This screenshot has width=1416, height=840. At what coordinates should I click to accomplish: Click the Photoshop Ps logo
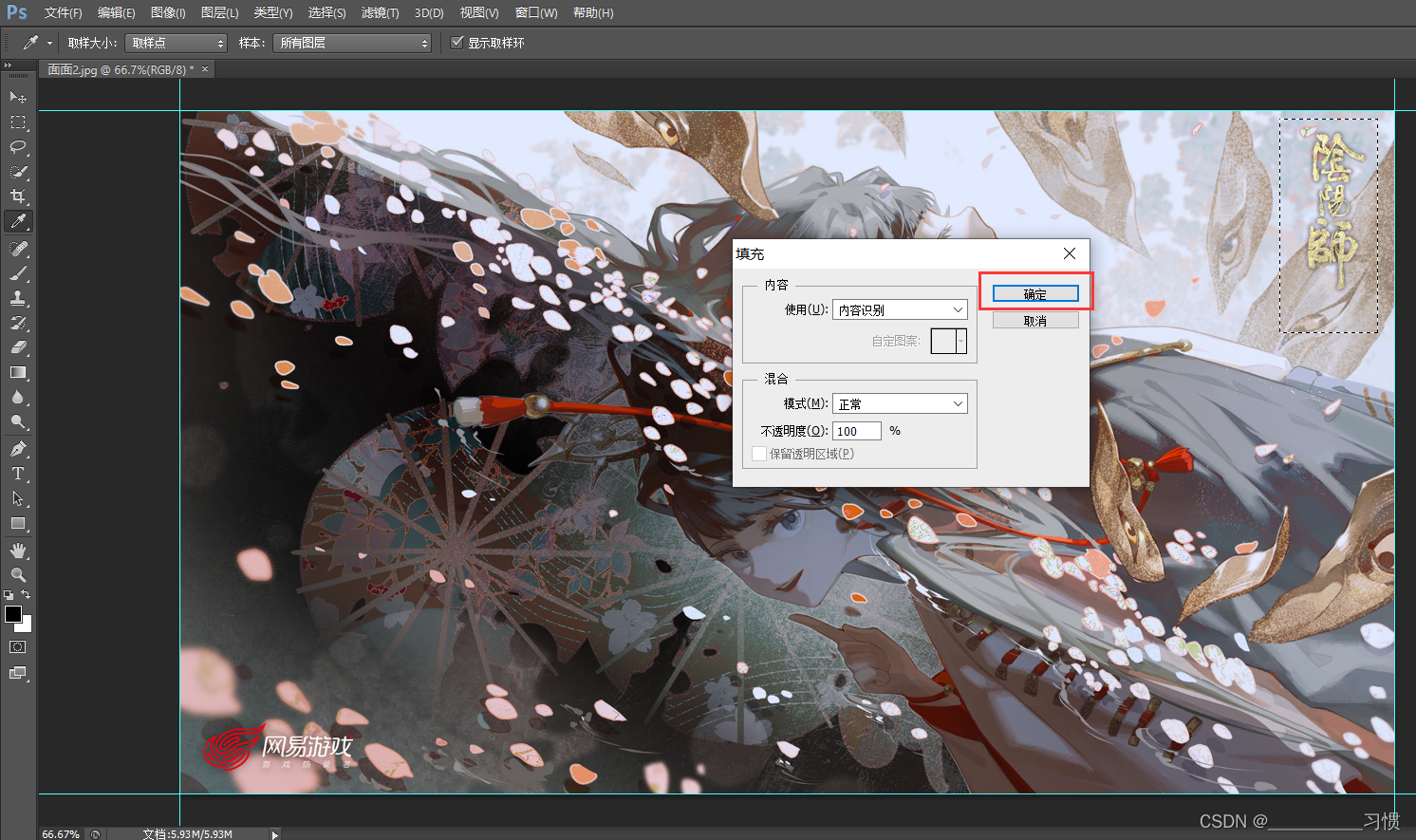(x=17, y=12)
